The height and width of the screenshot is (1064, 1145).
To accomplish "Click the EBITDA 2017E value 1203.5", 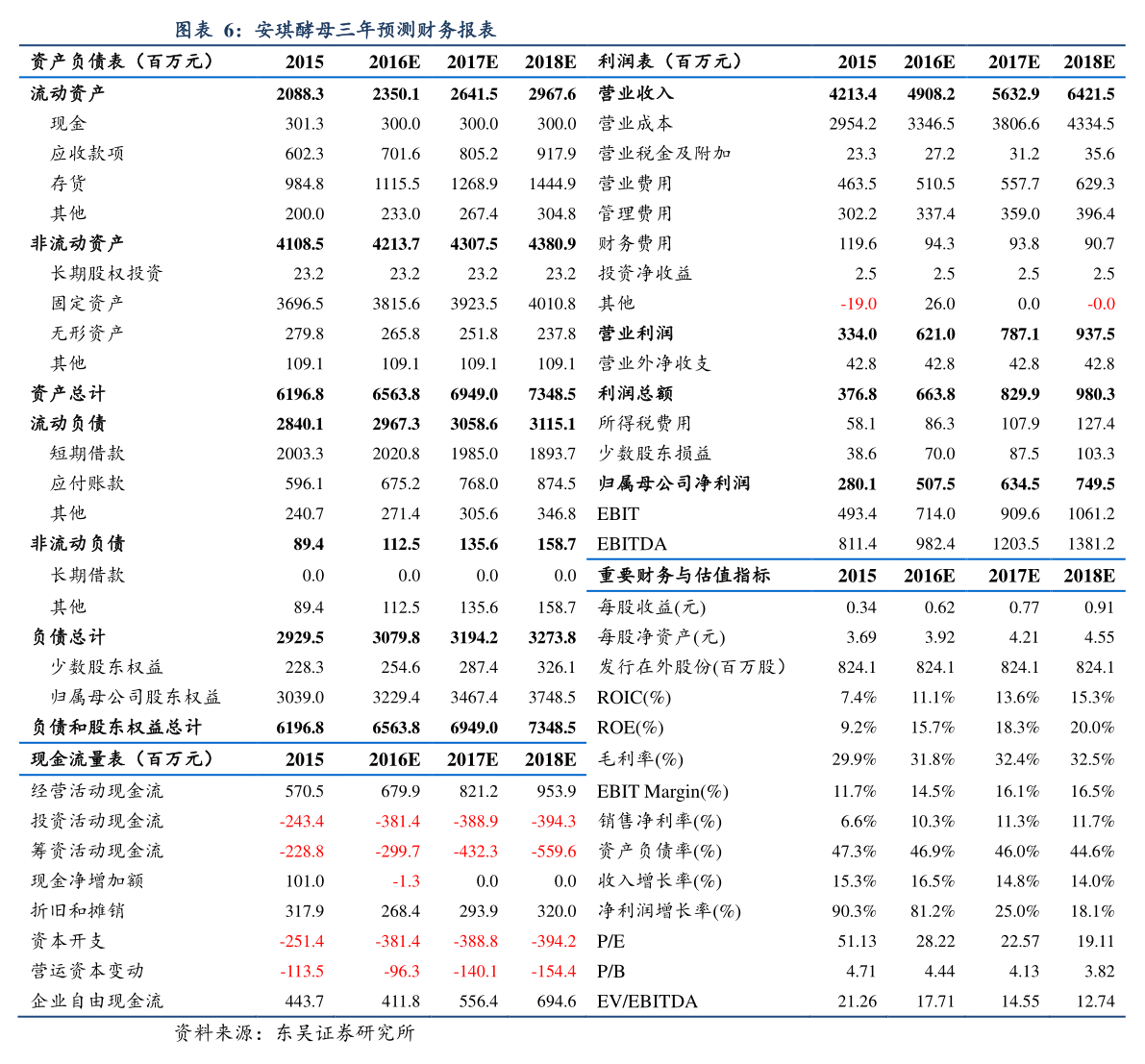I will pyautogui.click(x=1015, y=544).
